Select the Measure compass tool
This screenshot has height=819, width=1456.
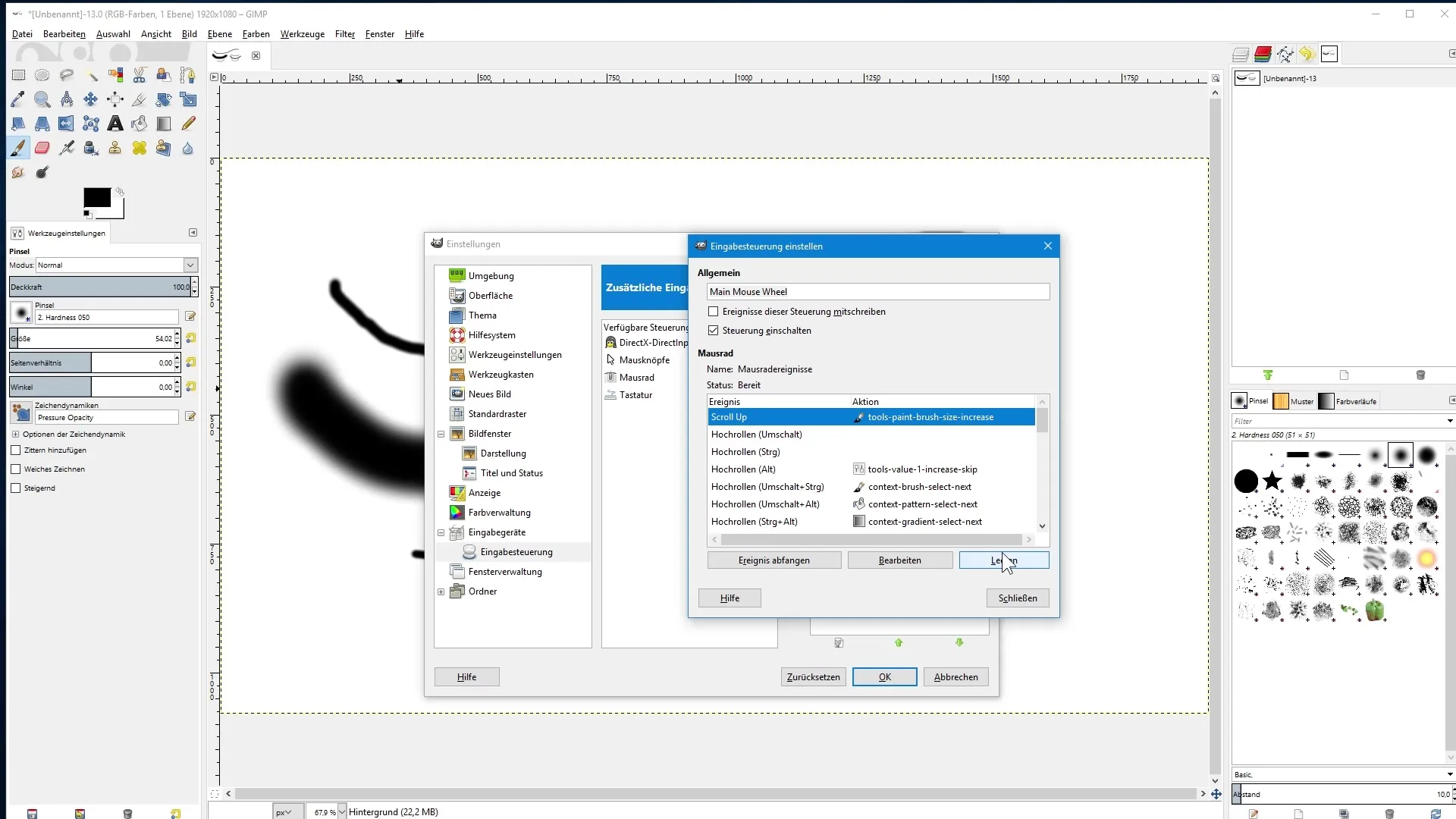pyautogui.click(x=67, y=99)
